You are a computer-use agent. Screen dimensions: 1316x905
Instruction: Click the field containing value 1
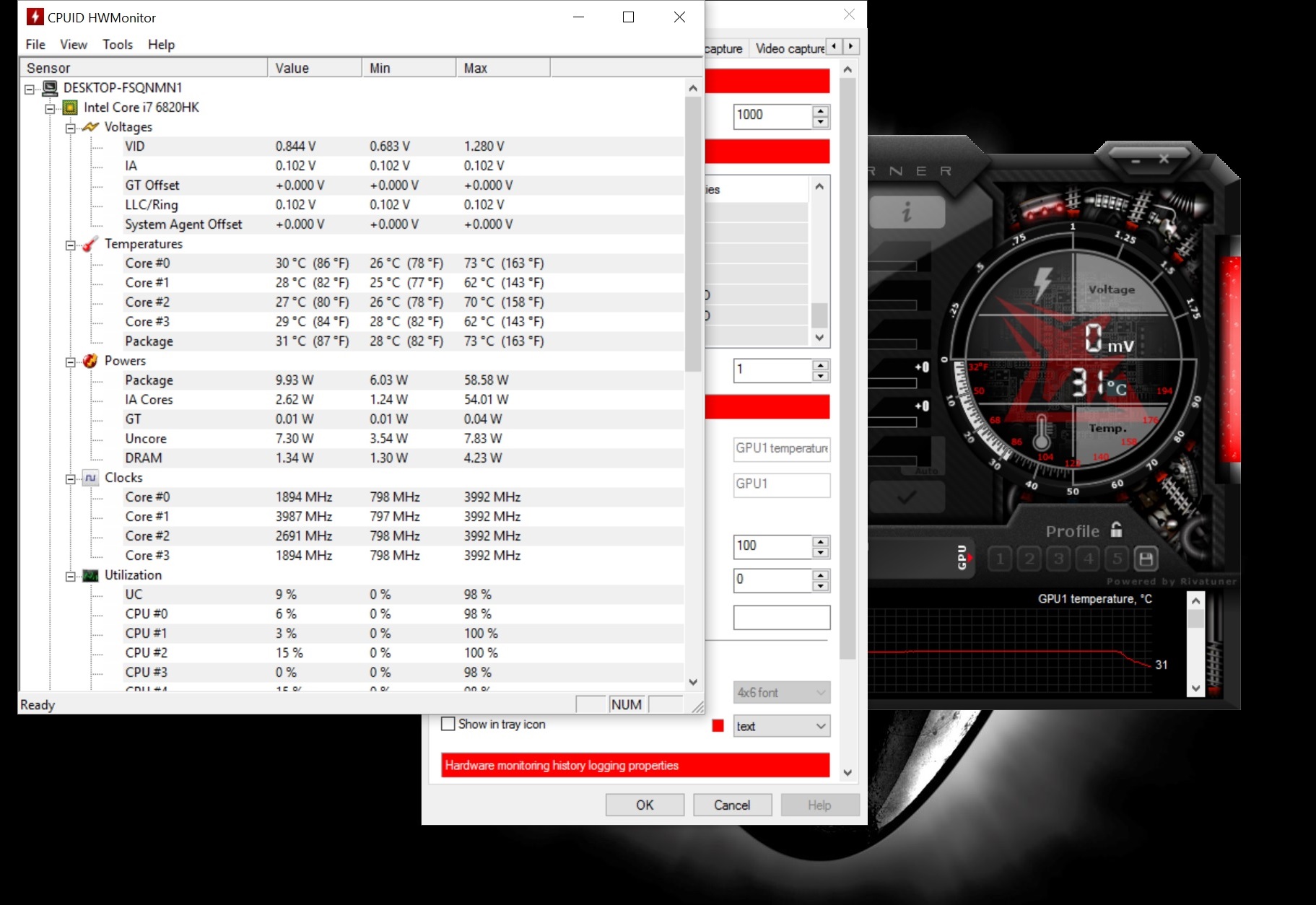(x=773, y=370)
